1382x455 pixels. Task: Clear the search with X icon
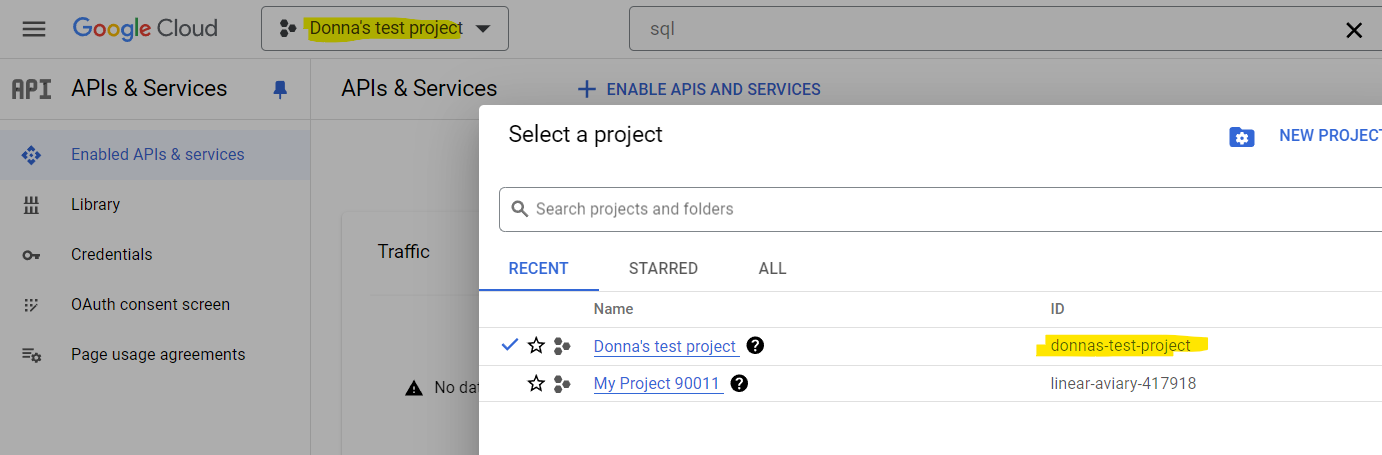pos(1354,30)
